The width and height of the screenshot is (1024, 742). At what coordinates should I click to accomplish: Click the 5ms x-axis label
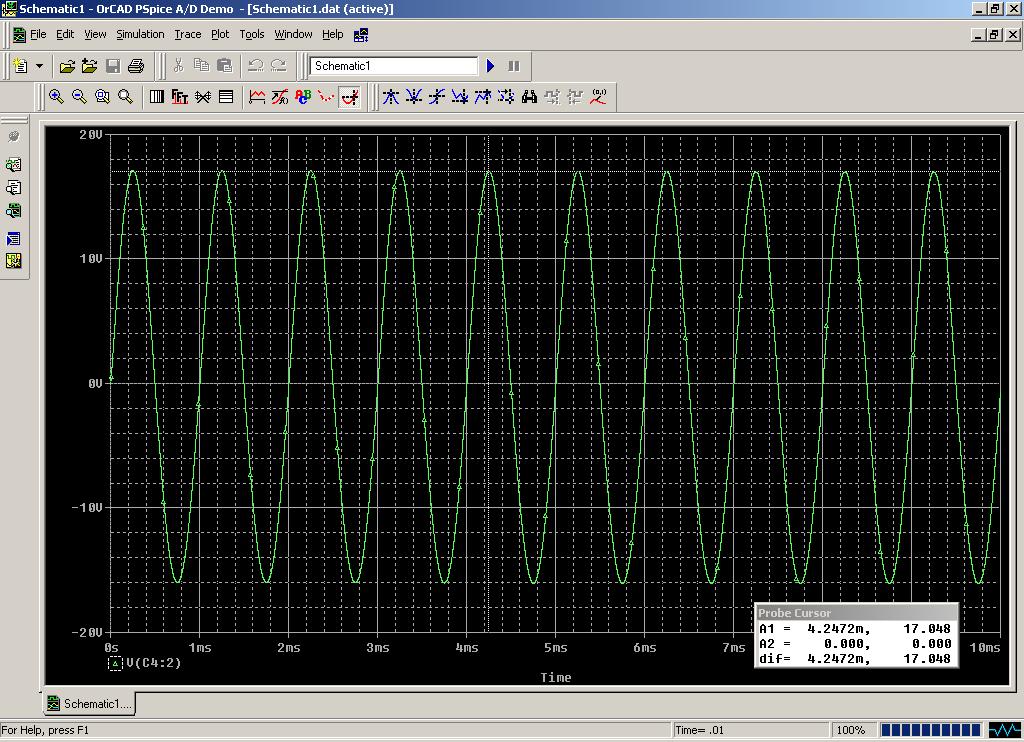point(556,647)
